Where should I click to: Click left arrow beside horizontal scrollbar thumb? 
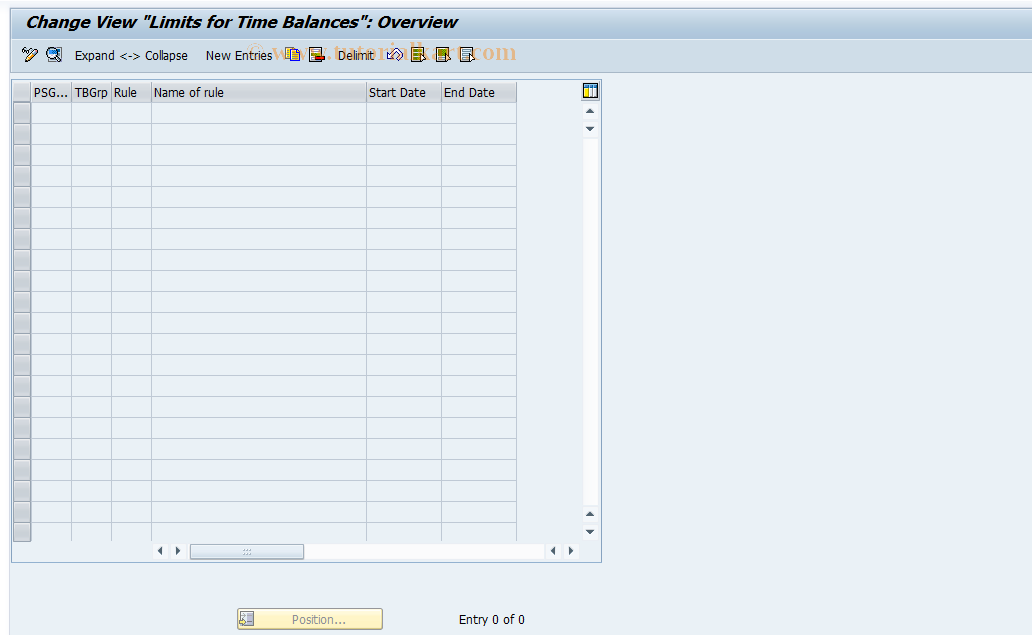(x=160, y=551)
